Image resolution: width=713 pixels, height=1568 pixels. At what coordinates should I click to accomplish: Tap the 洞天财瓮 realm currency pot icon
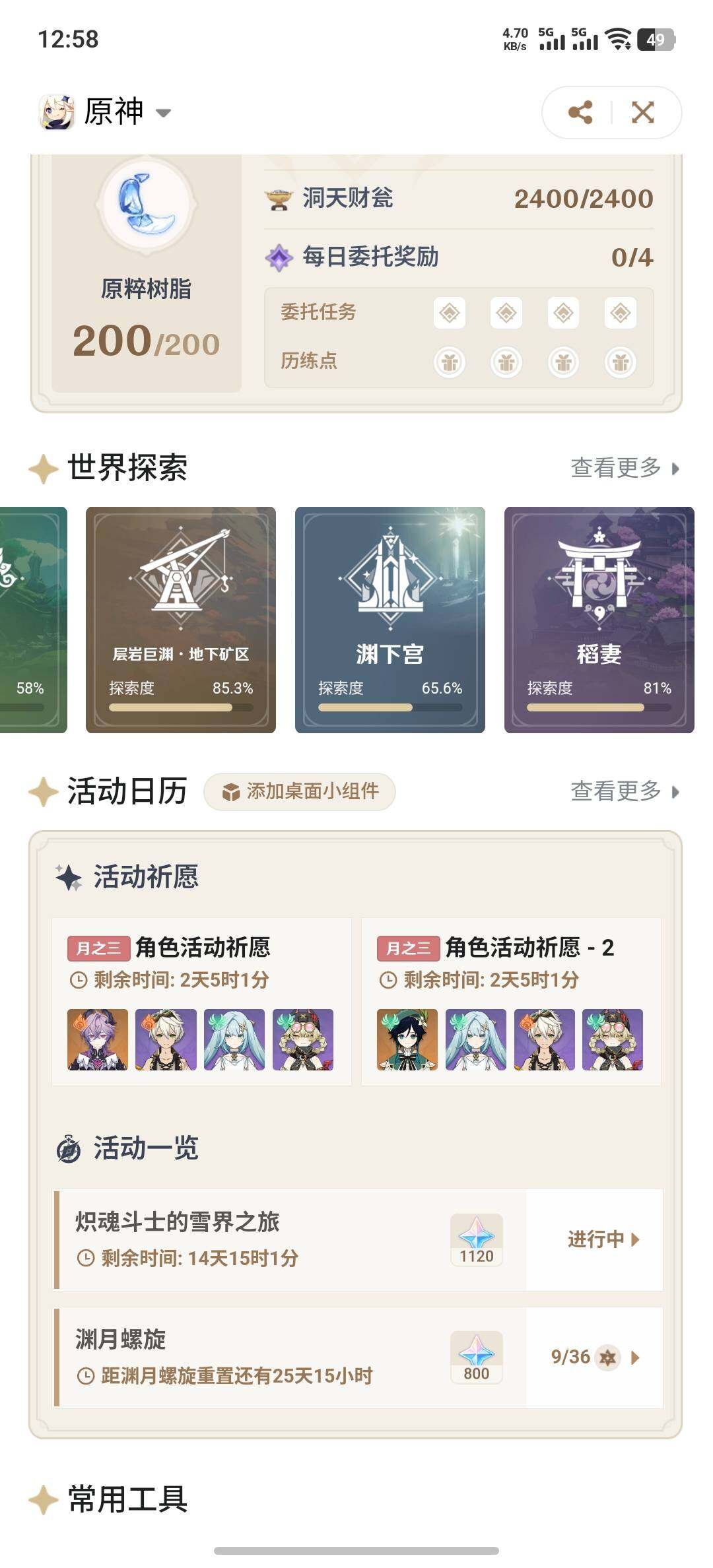279,199
